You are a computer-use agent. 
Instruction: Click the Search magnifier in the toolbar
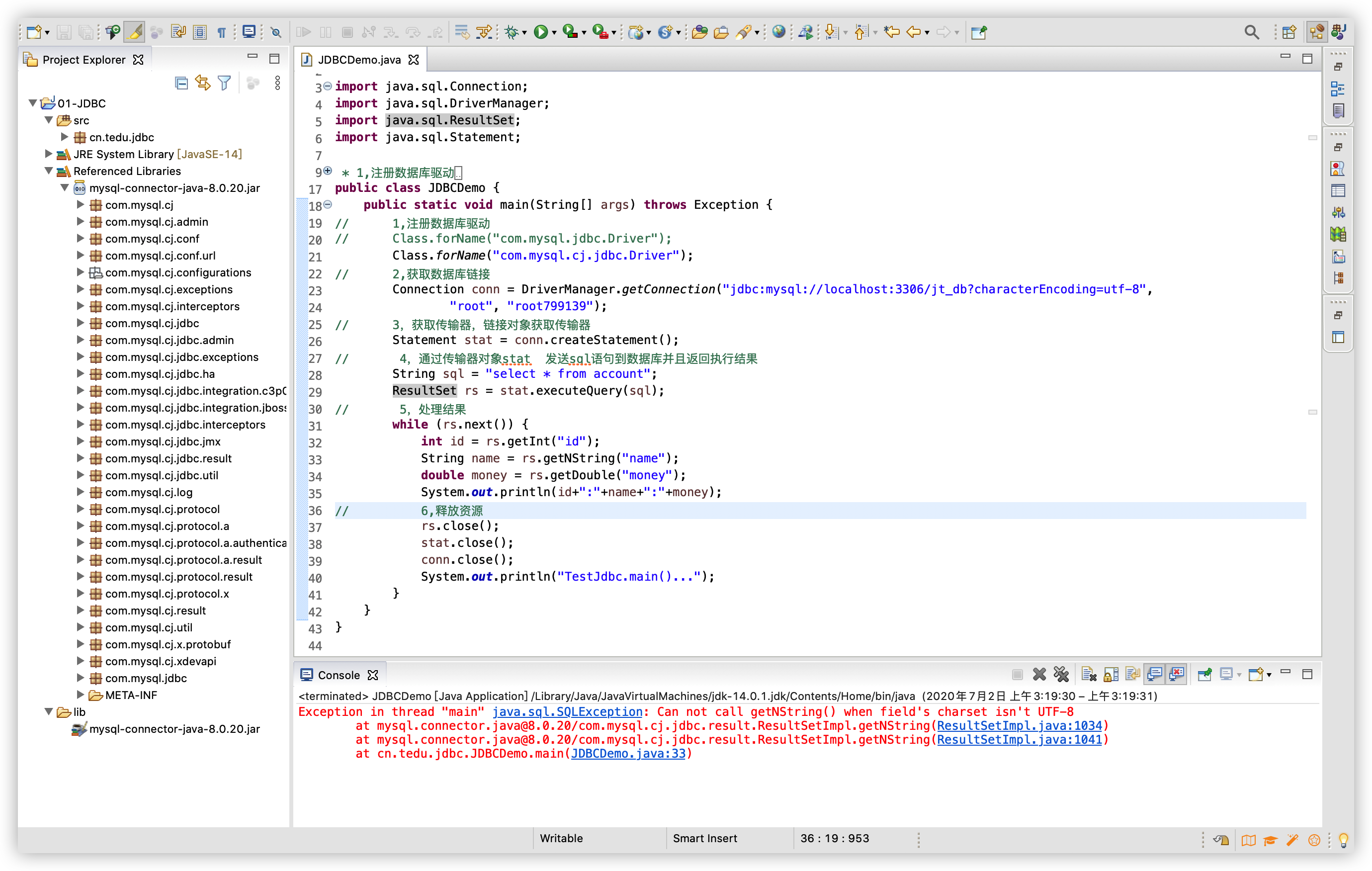tap(1252, 32)
